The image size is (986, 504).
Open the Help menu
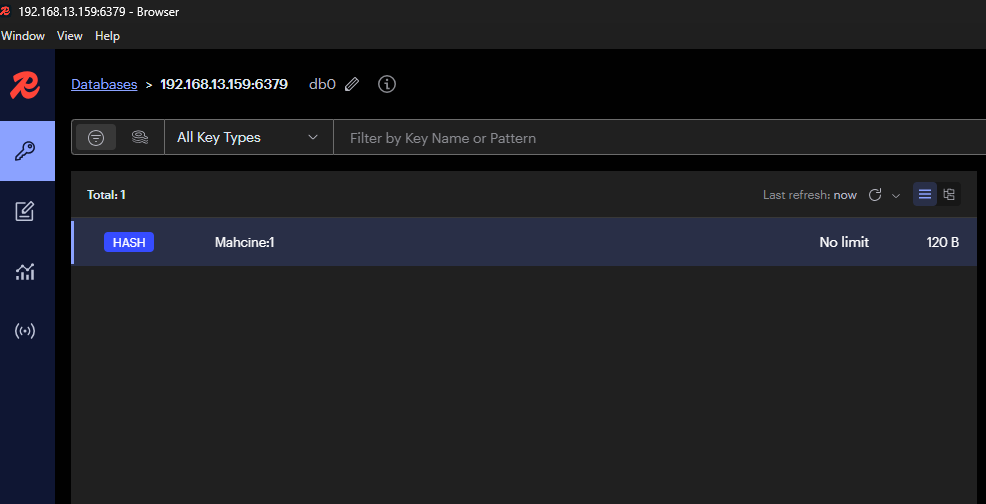tap(108, 36)
